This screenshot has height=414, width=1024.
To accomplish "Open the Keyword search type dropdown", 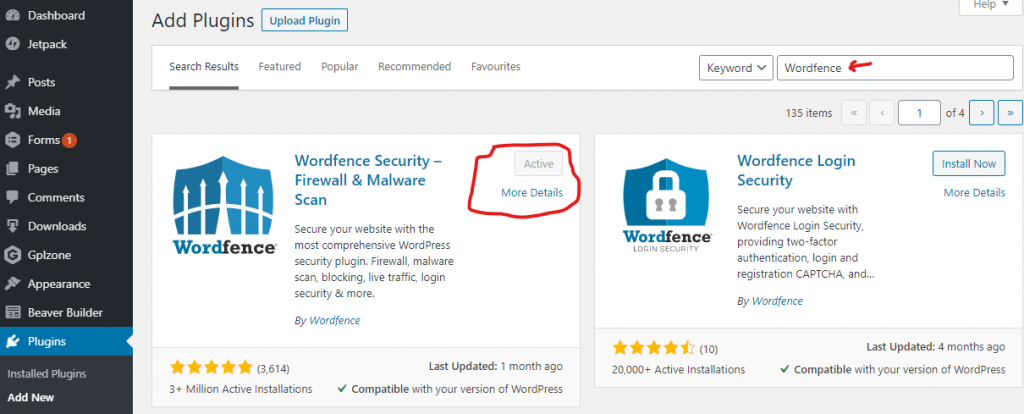I will pyautogui.click(x=736, y=68).
